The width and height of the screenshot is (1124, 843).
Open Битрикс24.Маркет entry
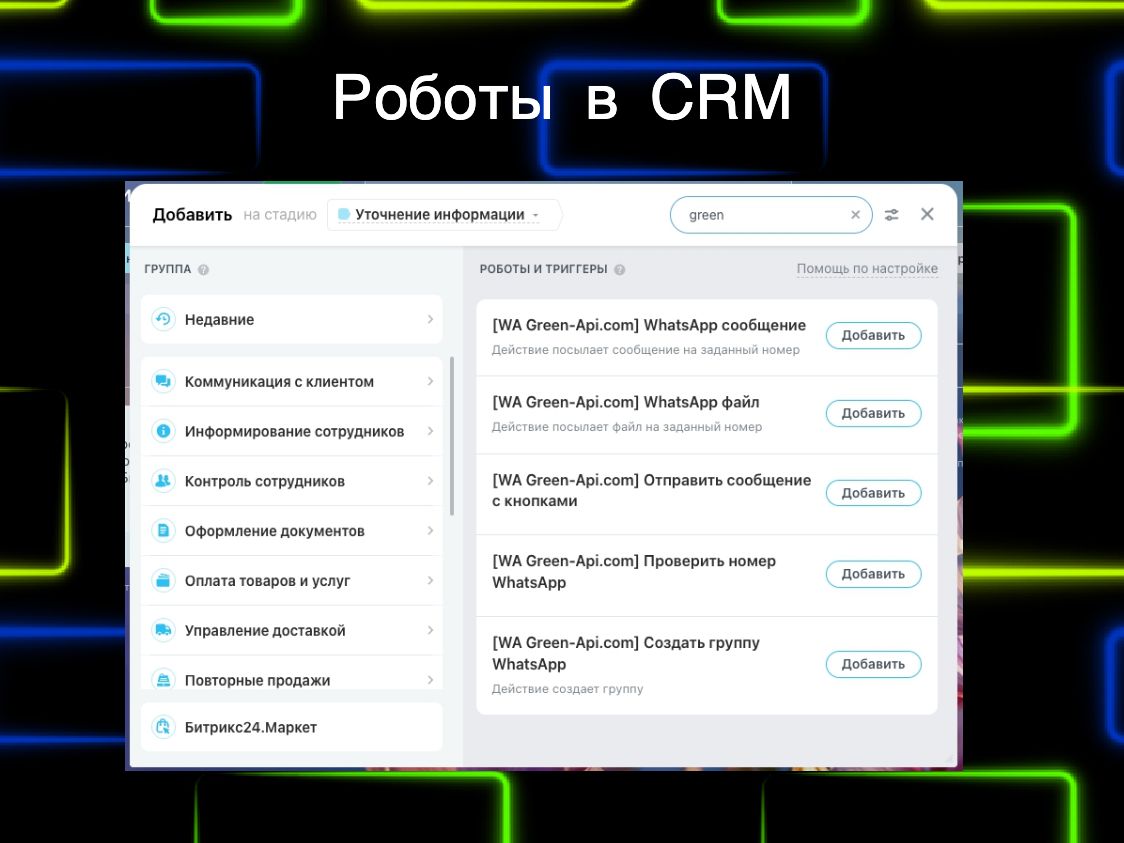pyautogui.click(x=292, y=727)
